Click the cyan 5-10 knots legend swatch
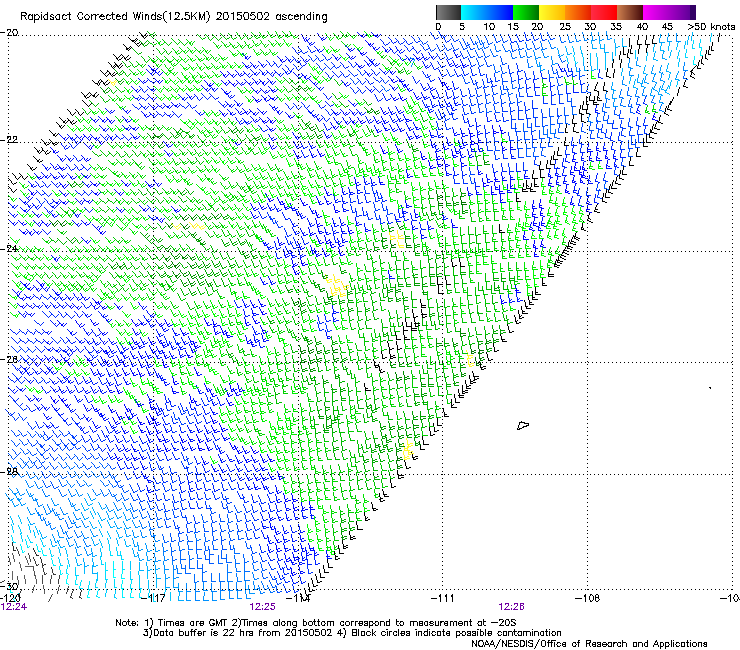 [x=474, y=12]
